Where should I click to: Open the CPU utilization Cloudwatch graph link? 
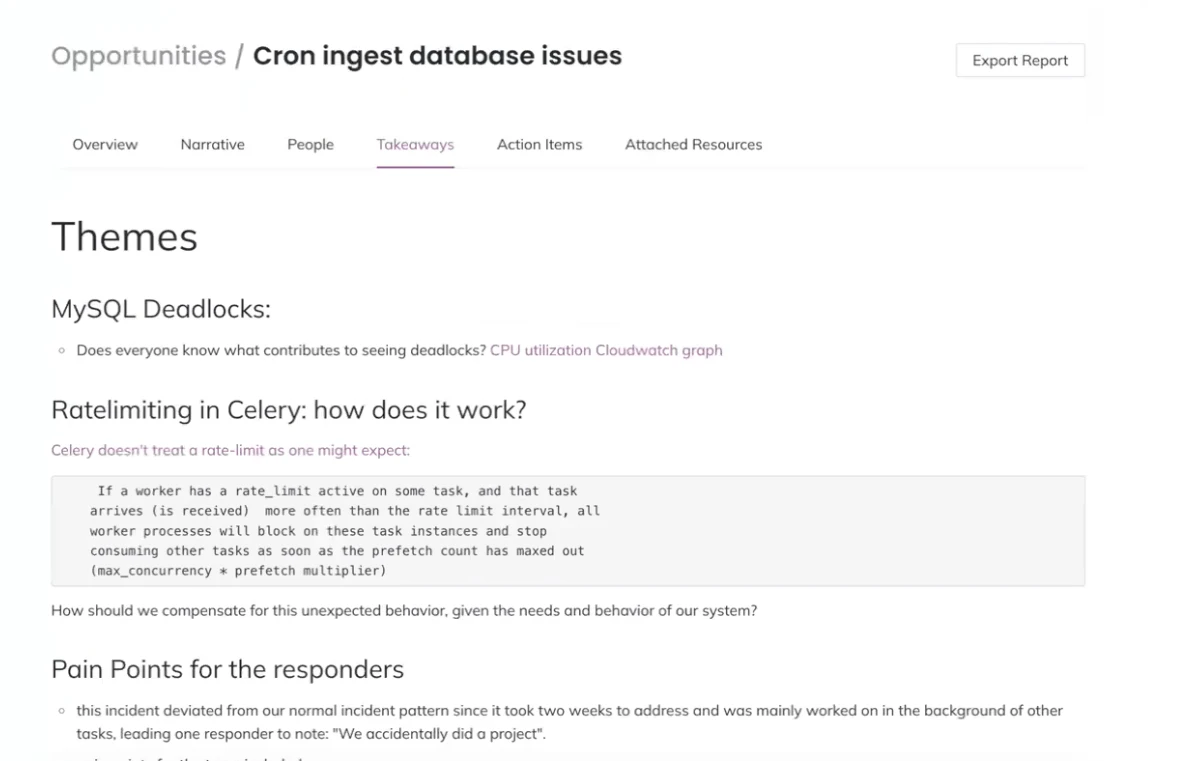click(606, 350)
